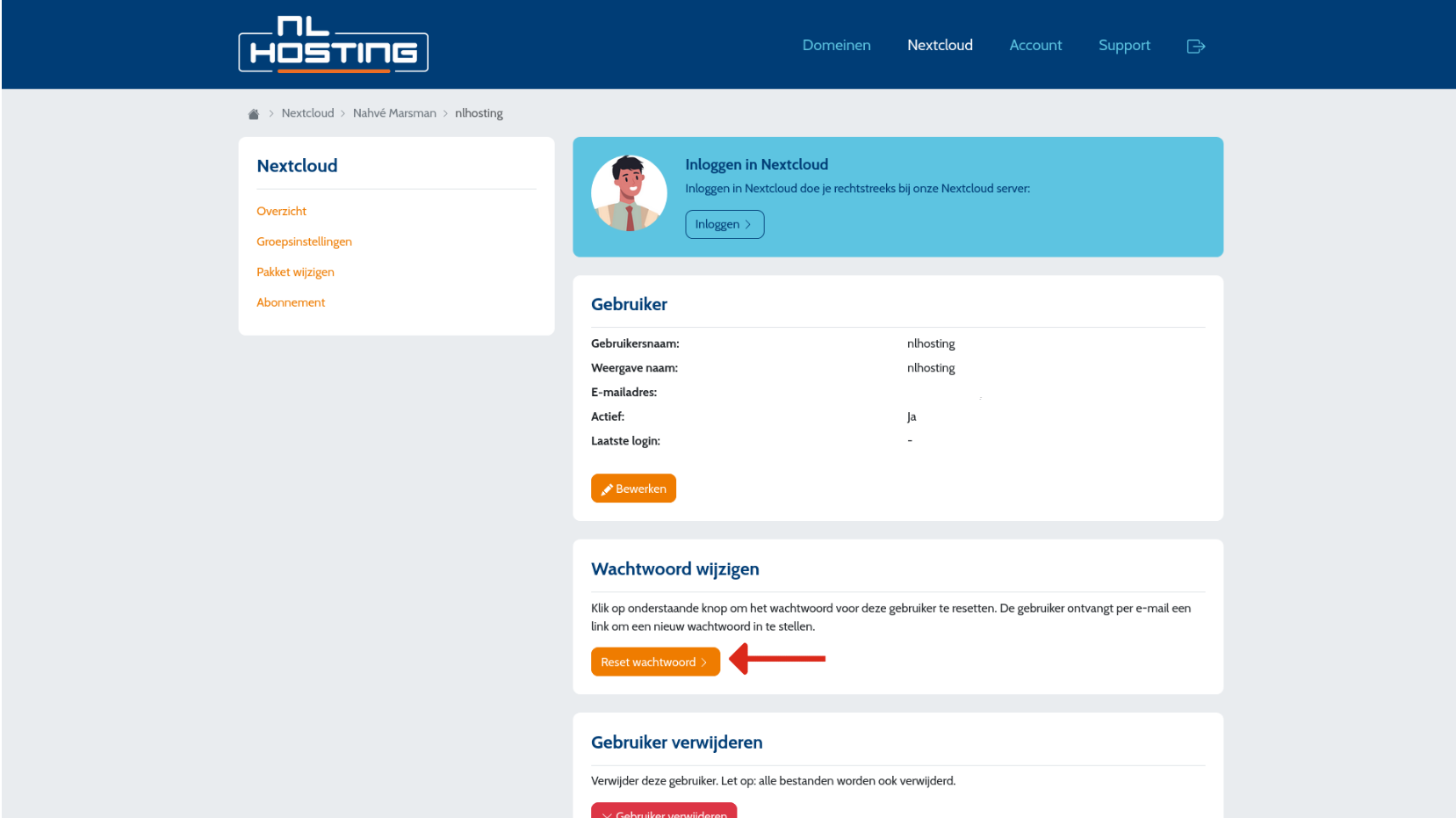Click the NL Hosting logo
Screen dimensions: 1456x818
click(333, 44)
